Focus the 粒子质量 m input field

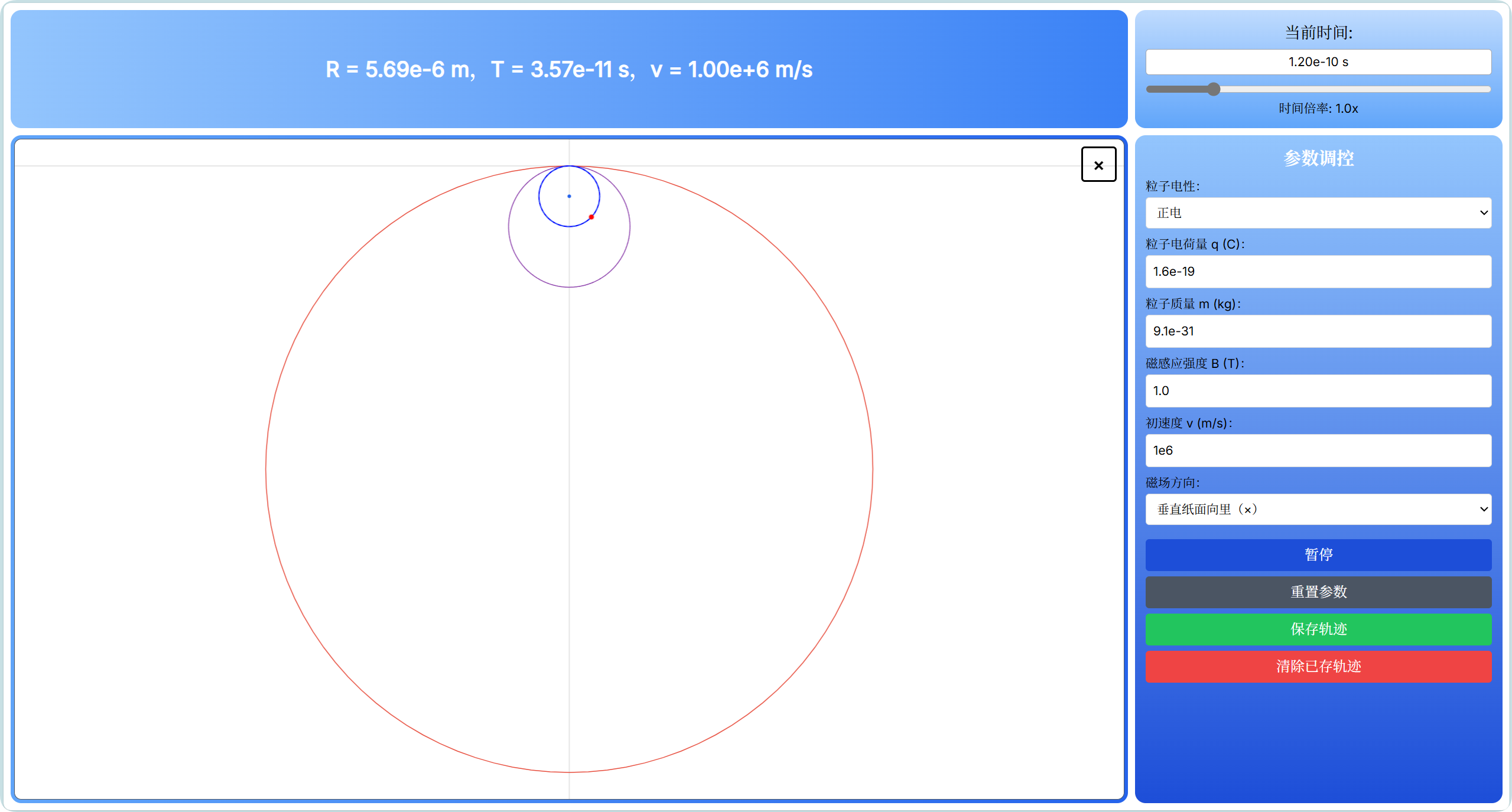pyautogui.click(x=1318, y=331)
